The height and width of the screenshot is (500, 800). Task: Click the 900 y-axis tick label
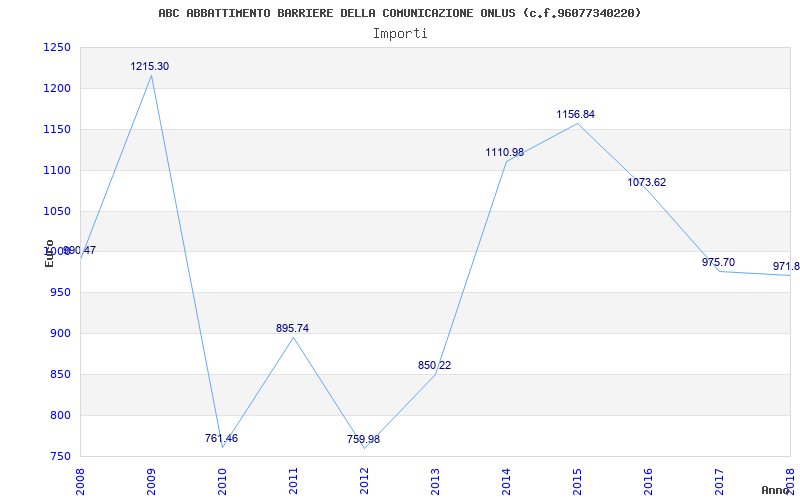pos(60,334)
